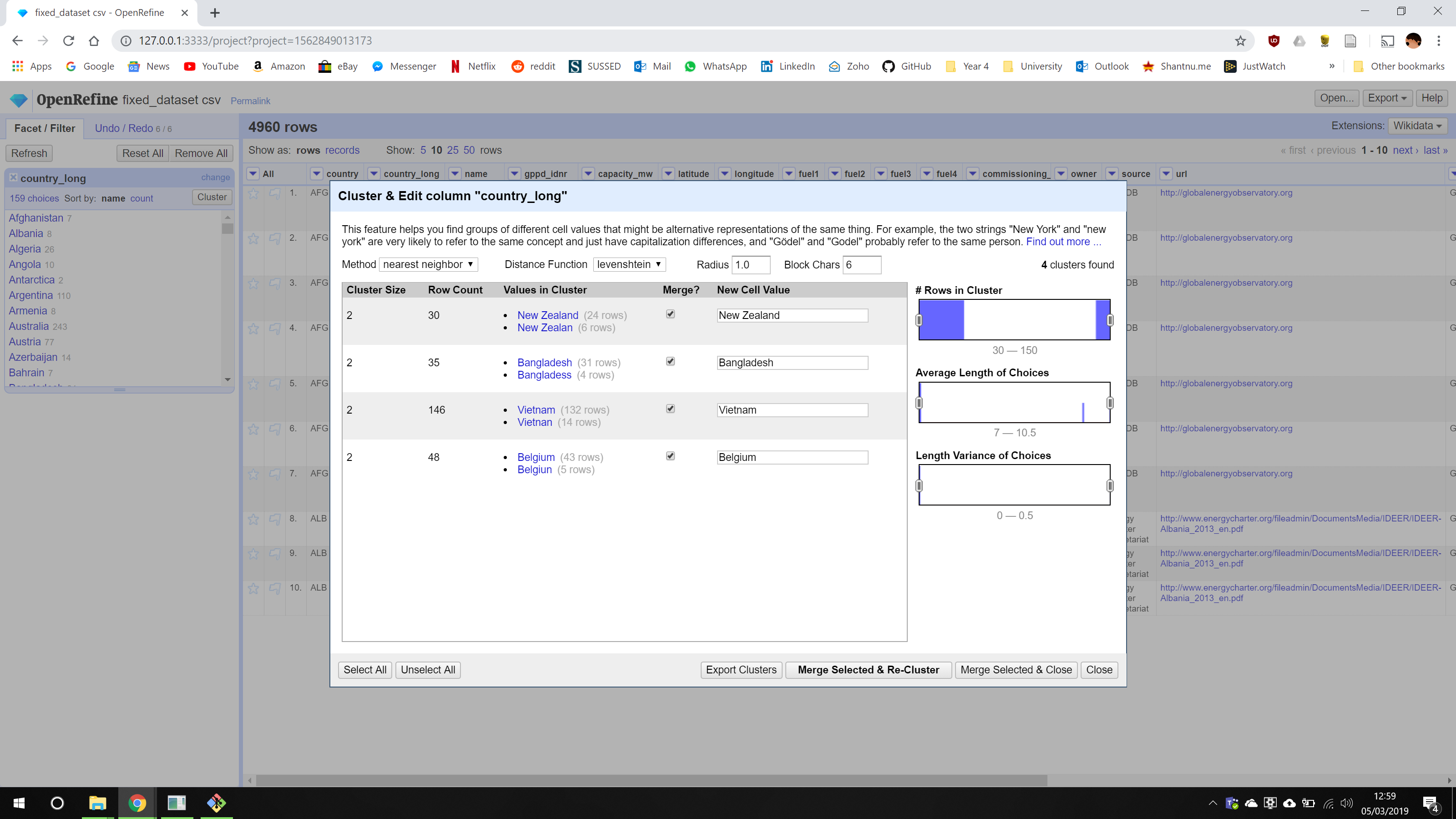Remove the country_long facet with X icon

14,177
